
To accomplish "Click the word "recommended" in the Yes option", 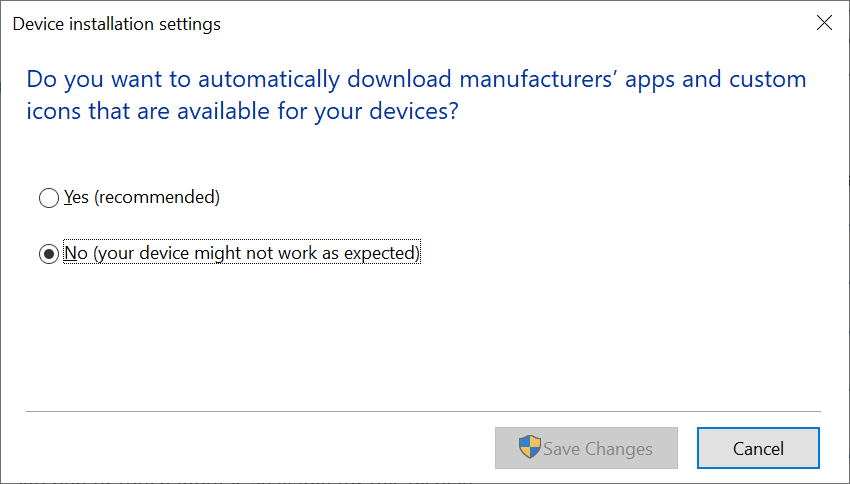I will click(157, 197).
